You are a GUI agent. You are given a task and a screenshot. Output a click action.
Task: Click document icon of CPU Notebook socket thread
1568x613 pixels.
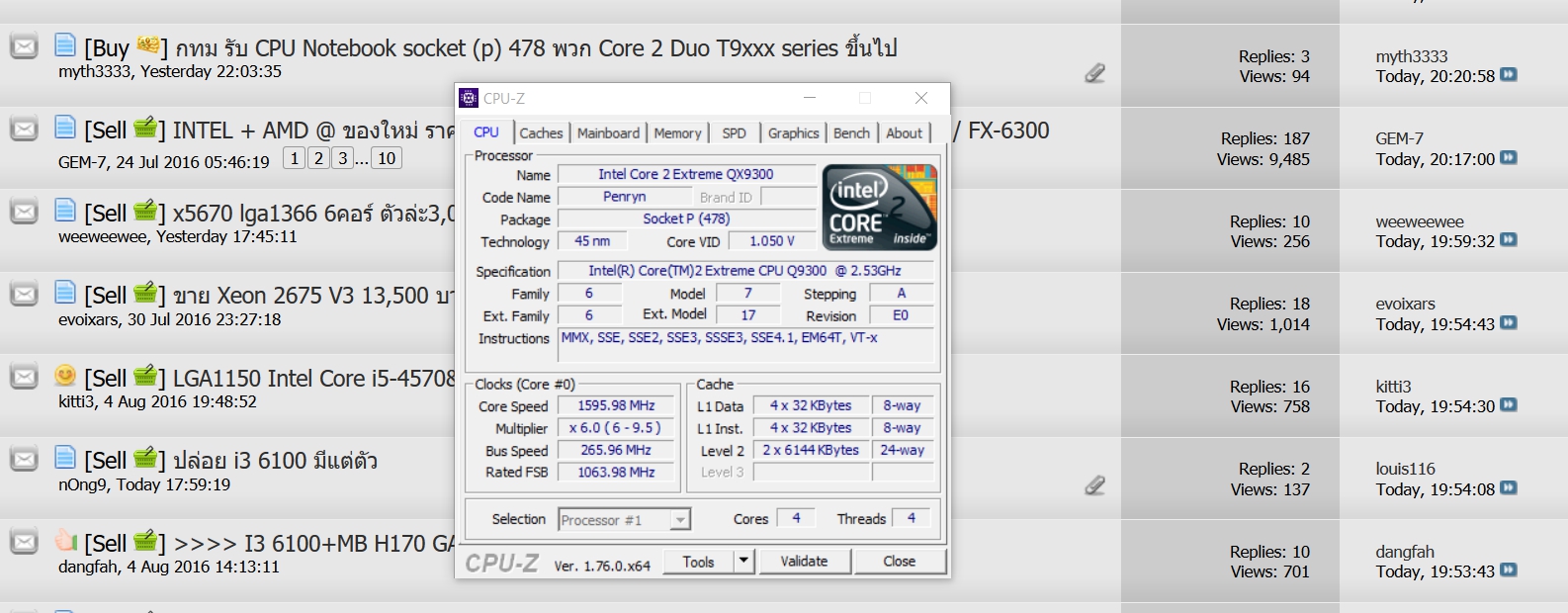65,44
